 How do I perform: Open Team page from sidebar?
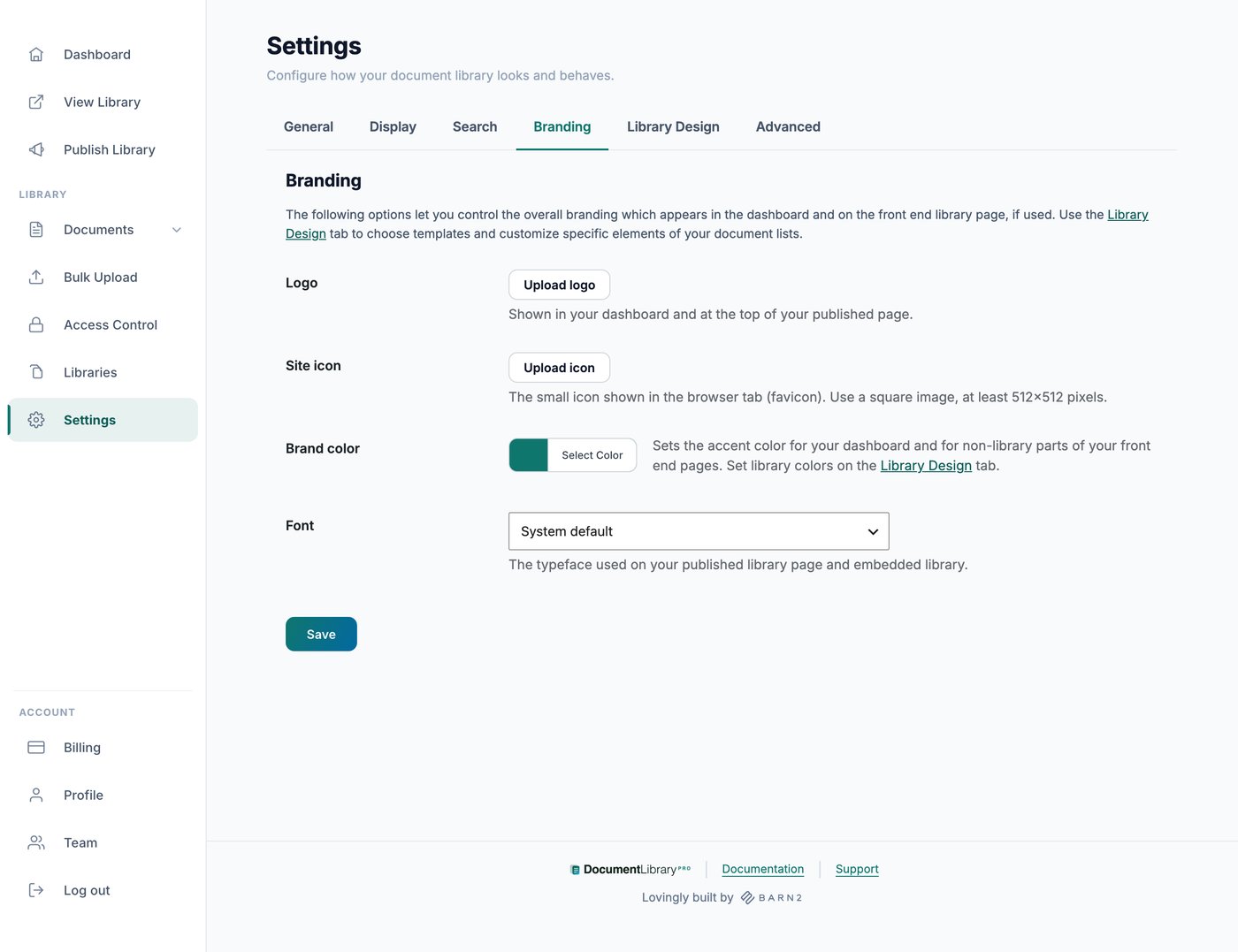[103, 843]
